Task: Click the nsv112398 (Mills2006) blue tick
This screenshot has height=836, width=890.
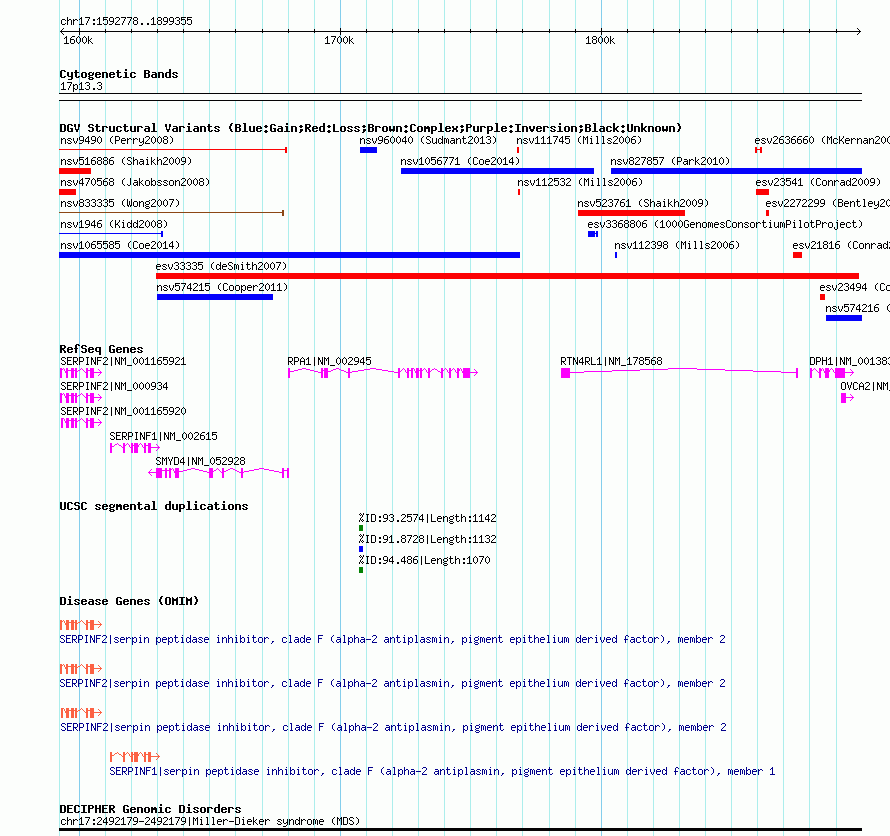Action: [x=616, y=255]
